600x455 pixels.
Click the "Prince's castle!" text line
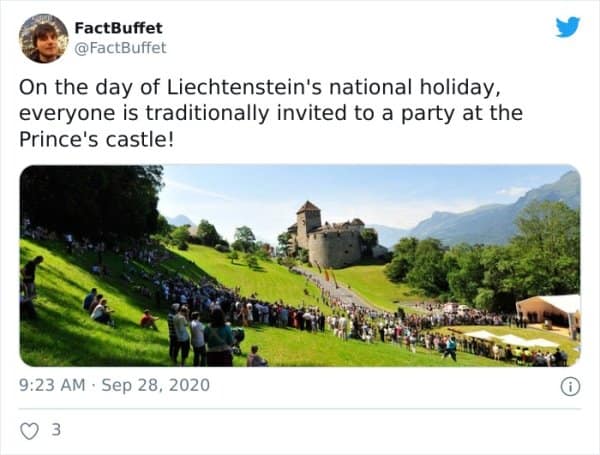coord(97,139)
